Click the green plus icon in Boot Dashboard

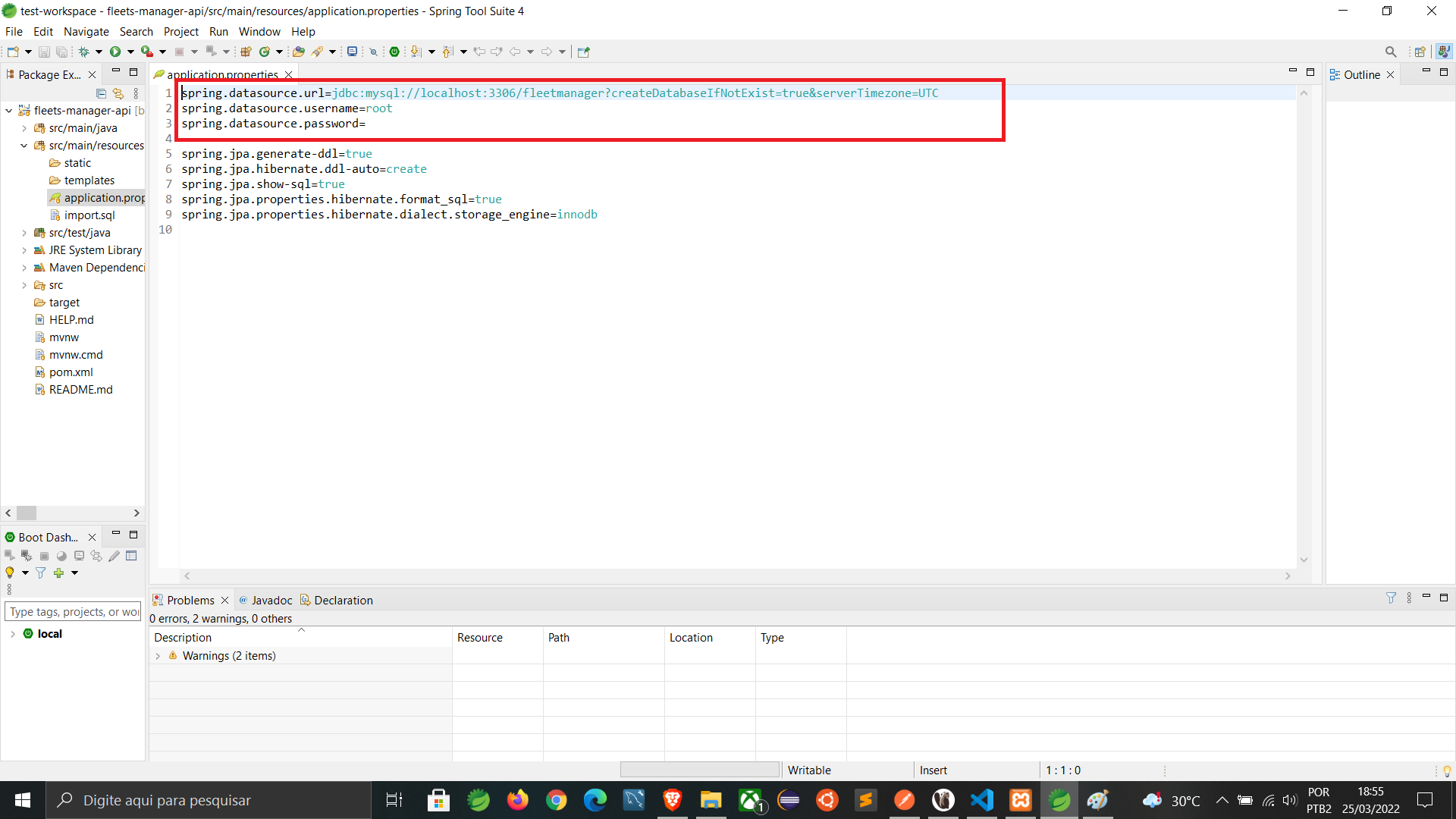[58, 573]
